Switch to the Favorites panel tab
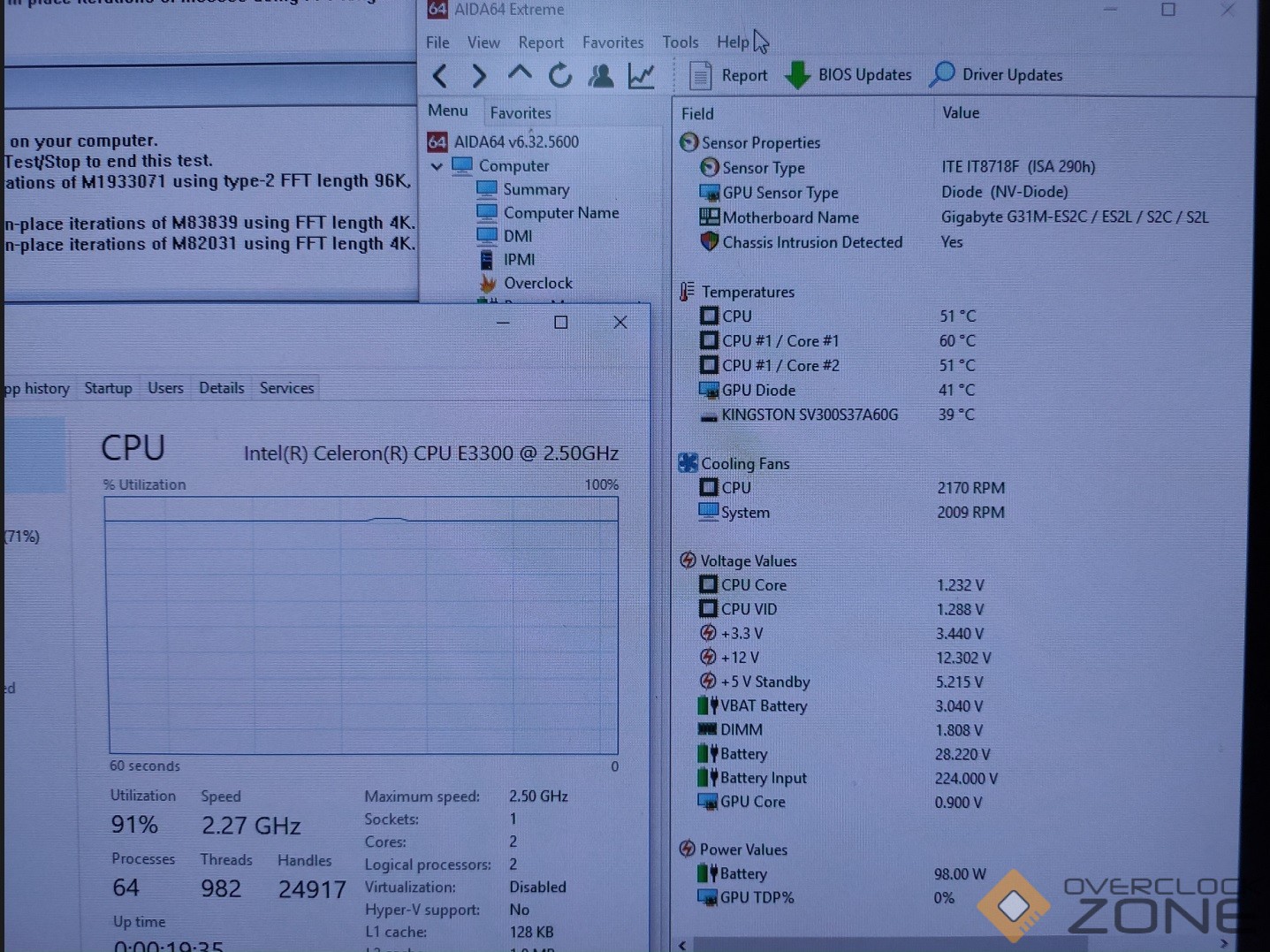The image size is (1270, 952). coord(520,113)
